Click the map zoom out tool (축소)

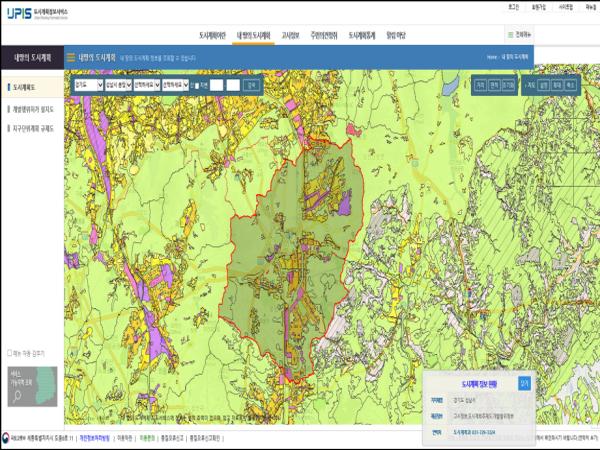coord(571,86)
